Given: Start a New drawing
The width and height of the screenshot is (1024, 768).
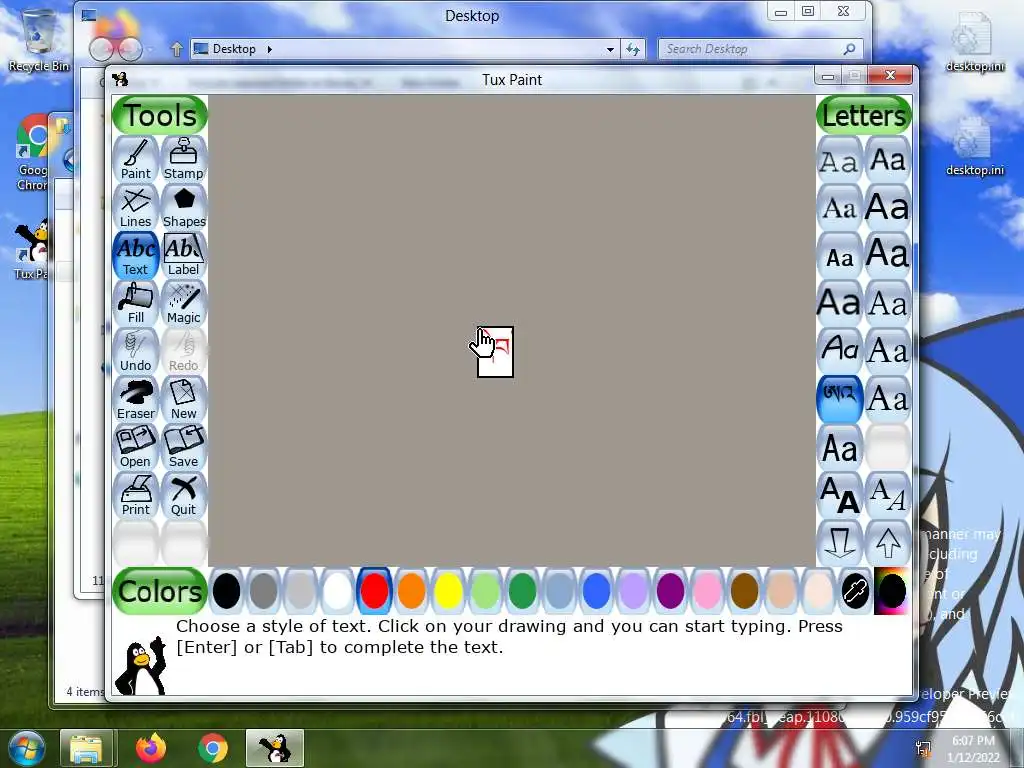Looking at the screenshot, I should click(x=184, y=399).
